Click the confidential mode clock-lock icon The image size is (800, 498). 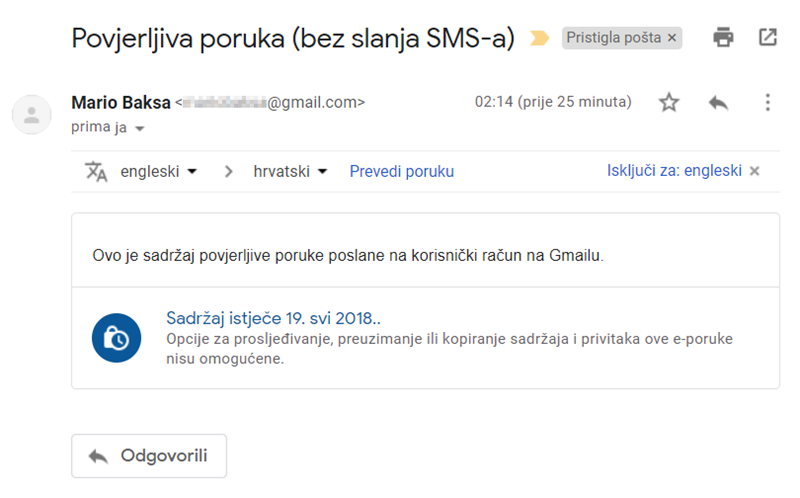115,338
